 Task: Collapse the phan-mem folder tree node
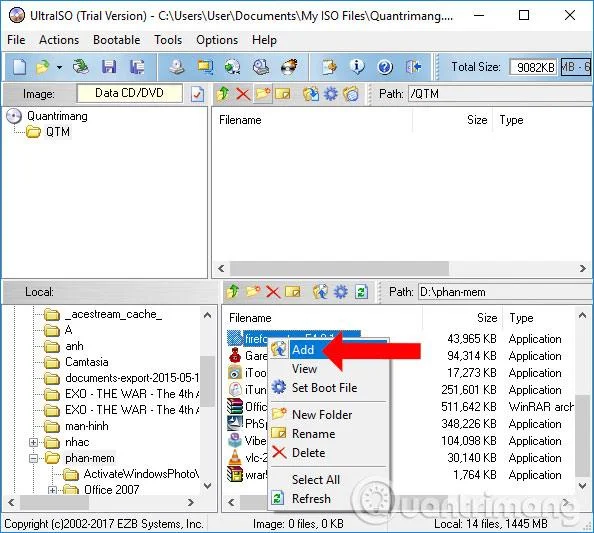click(x=33, y=458)
